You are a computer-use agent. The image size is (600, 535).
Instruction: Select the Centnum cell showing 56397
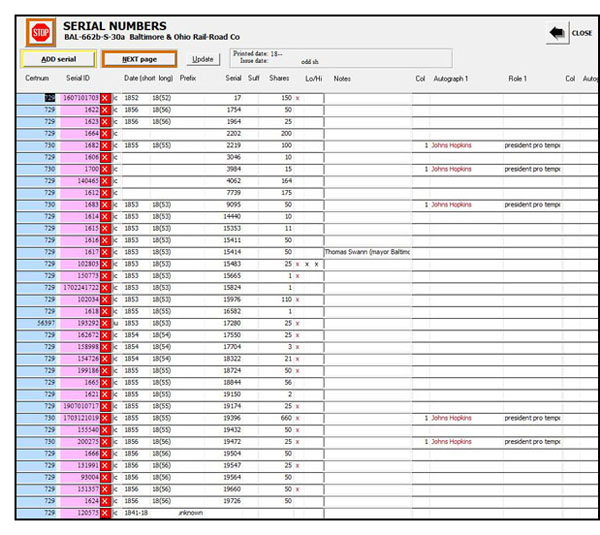pyautogui.click(x=40, y=323)
